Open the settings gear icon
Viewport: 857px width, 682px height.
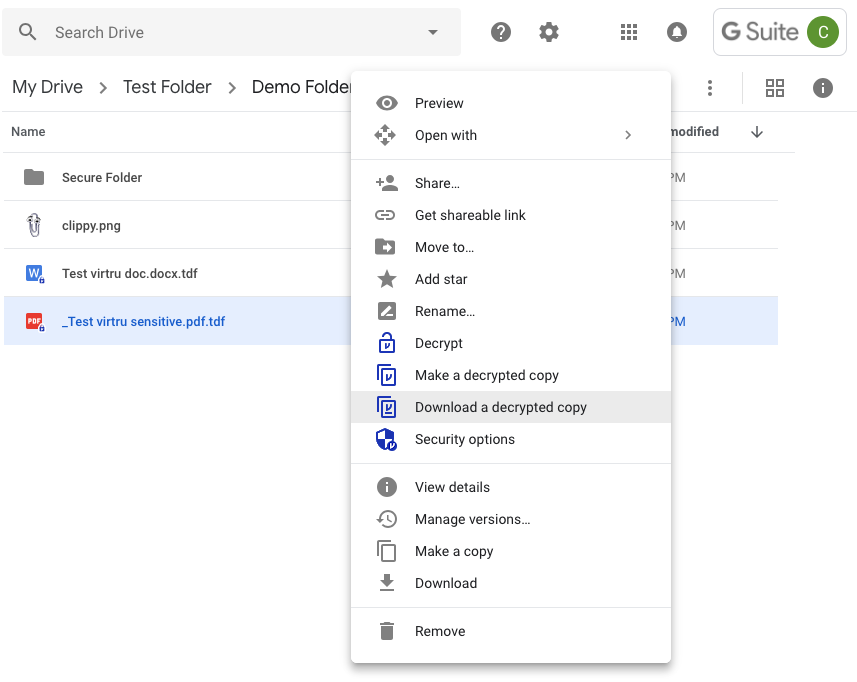[549, 32]
